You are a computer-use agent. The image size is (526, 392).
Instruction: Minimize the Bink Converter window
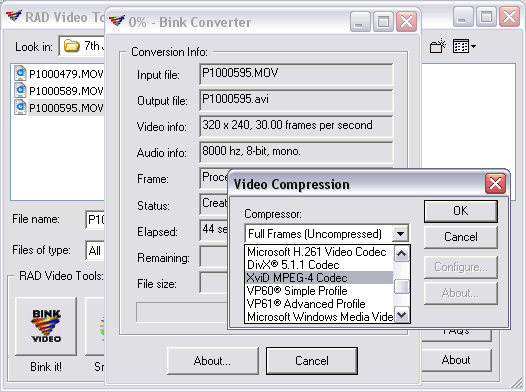point(360,22)
